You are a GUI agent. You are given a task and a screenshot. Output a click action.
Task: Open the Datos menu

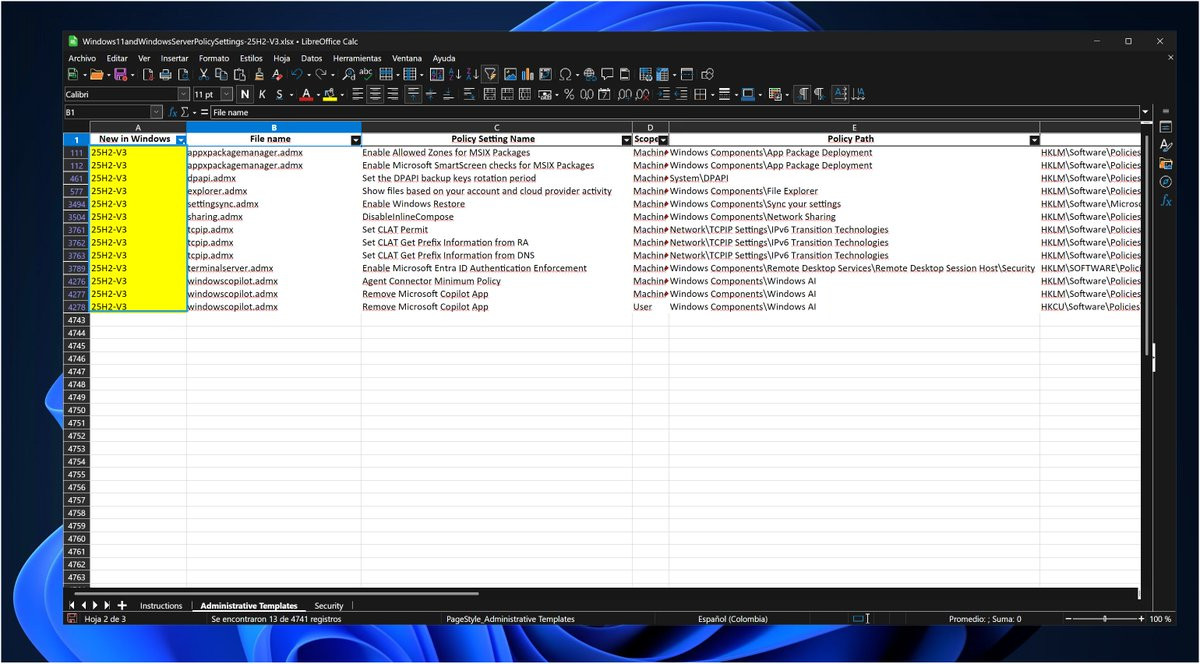click(x=312, y=58)
